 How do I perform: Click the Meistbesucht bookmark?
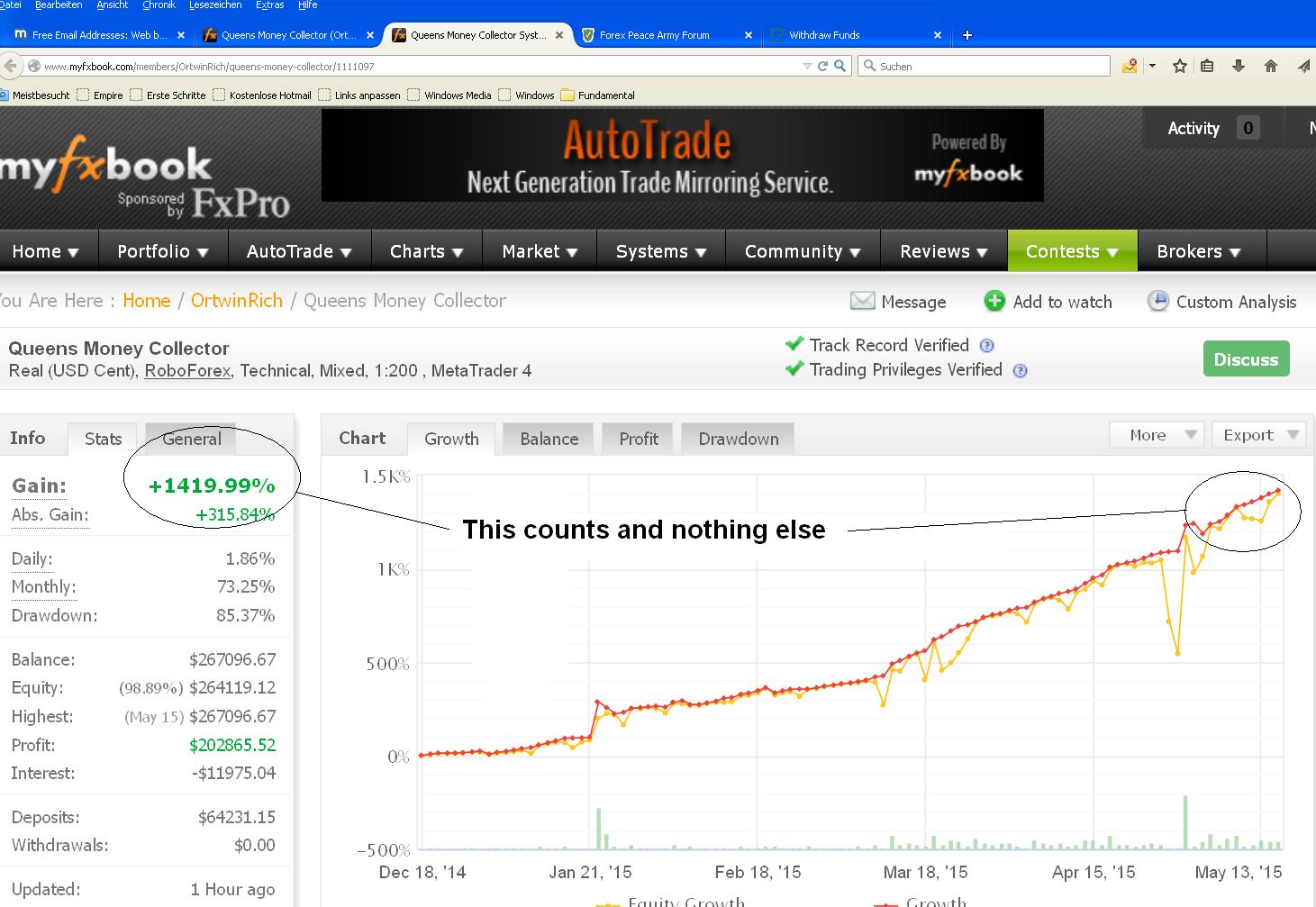tap(34, 95)
